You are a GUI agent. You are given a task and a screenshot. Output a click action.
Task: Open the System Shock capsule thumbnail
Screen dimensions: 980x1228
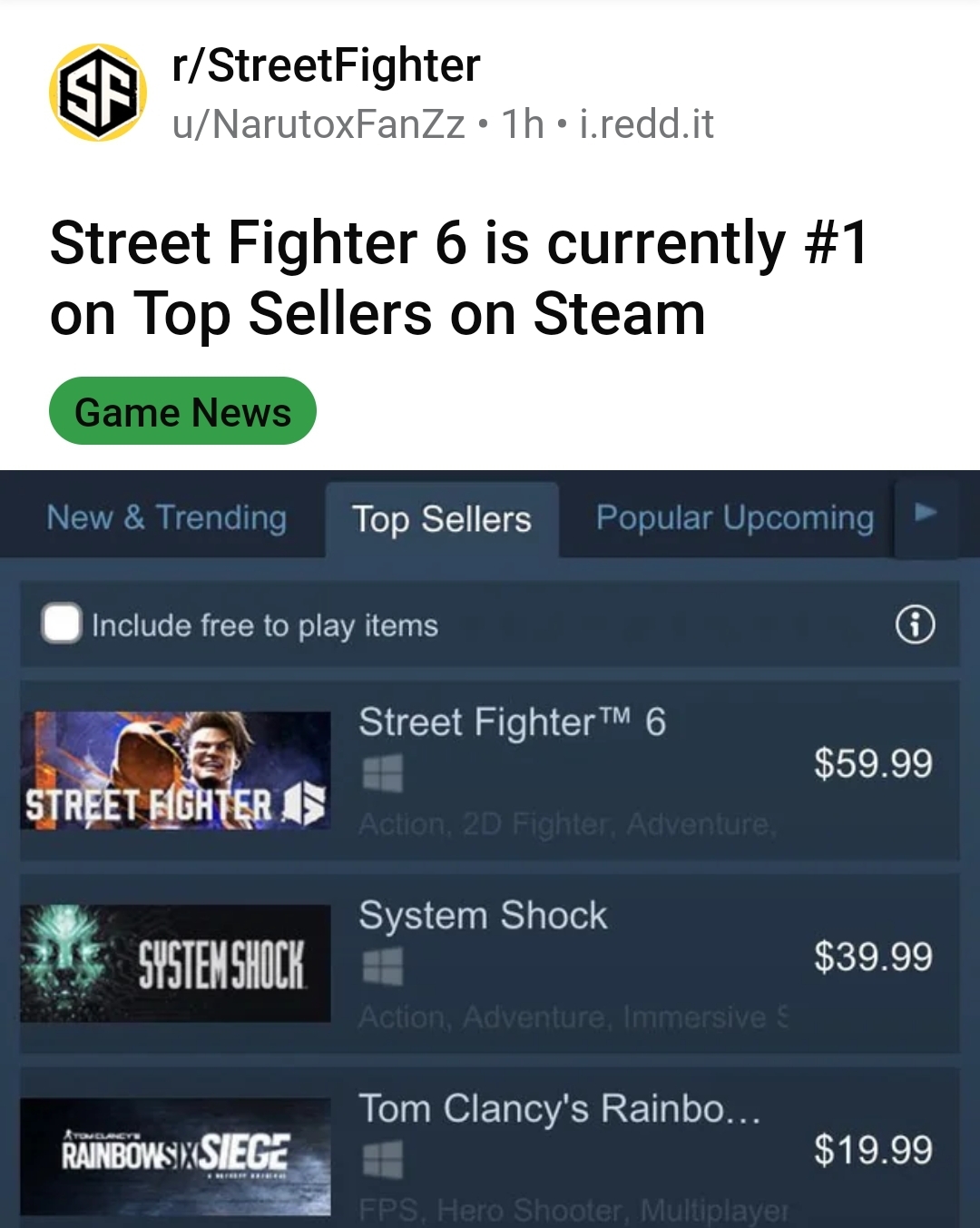[175, 963]
